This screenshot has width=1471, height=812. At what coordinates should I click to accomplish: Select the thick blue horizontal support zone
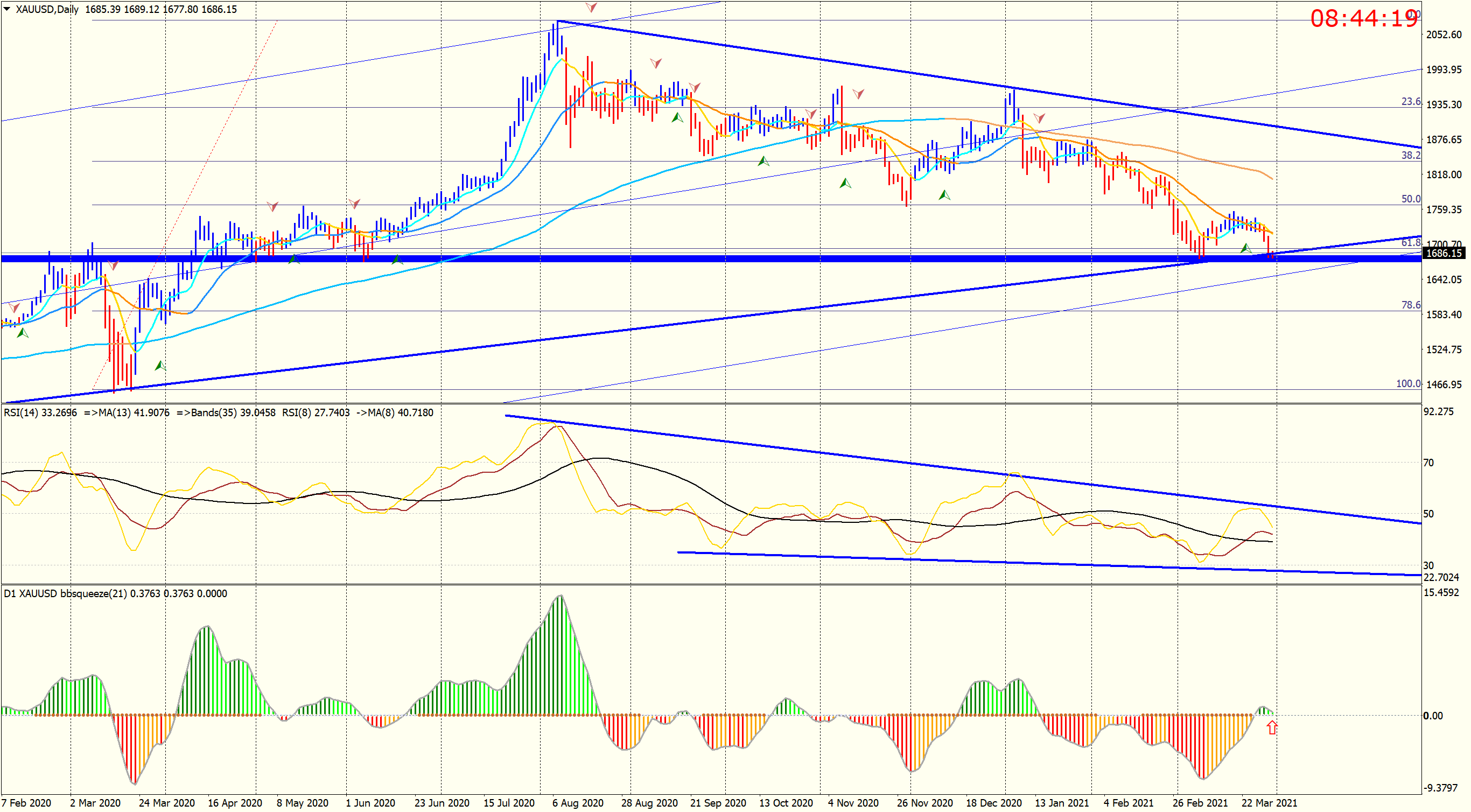pyautogui.click(x=685, y=259)
